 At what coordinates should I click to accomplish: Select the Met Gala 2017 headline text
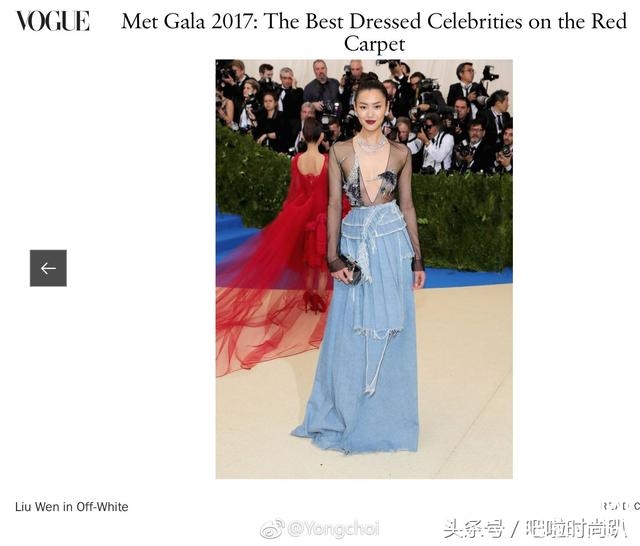click(x=374, y=32)
